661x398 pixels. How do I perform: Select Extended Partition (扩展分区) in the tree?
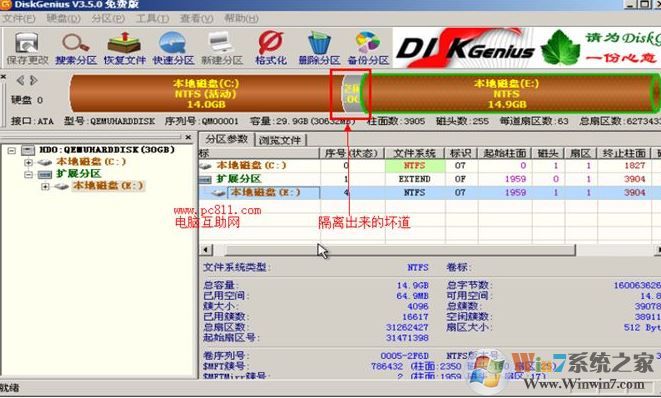(x=78, y=174)
